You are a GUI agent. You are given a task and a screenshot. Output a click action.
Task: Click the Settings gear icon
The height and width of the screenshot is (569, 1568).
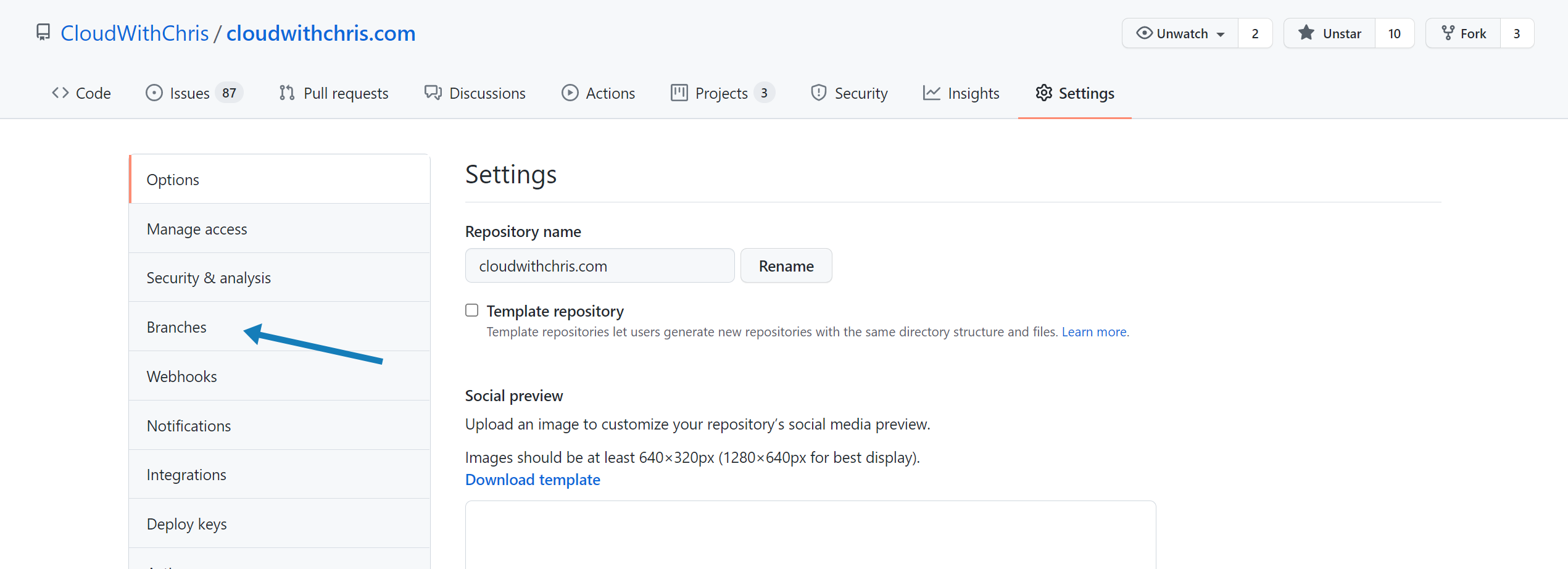pos(1044,93)
